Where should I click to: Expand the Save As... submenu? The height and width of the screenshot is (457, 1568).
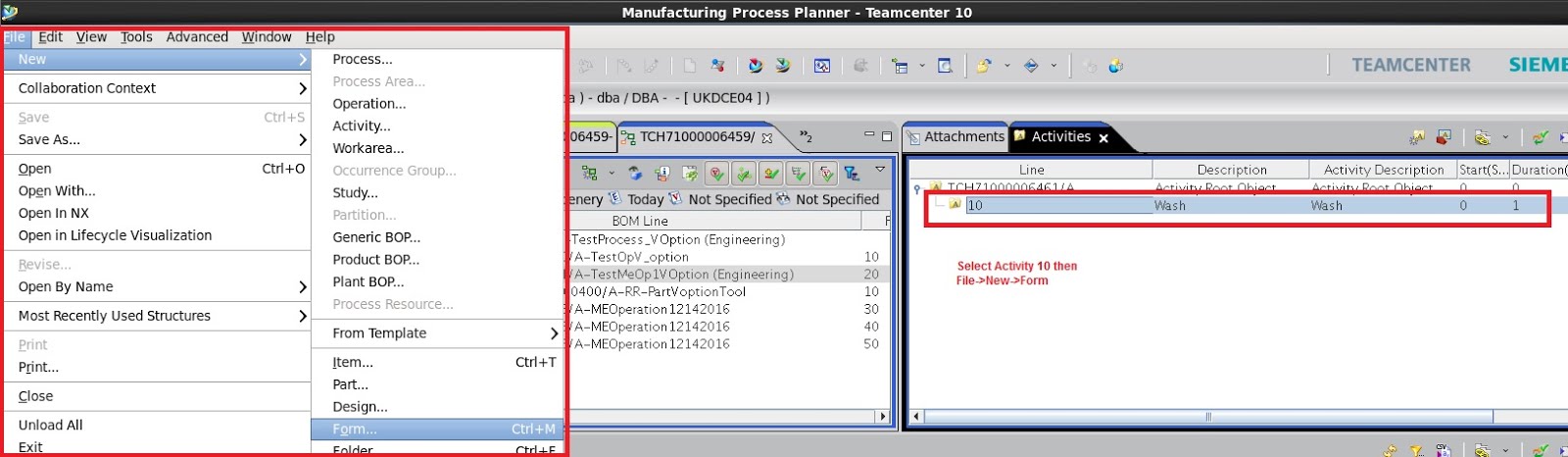click(x=157, y=140)
